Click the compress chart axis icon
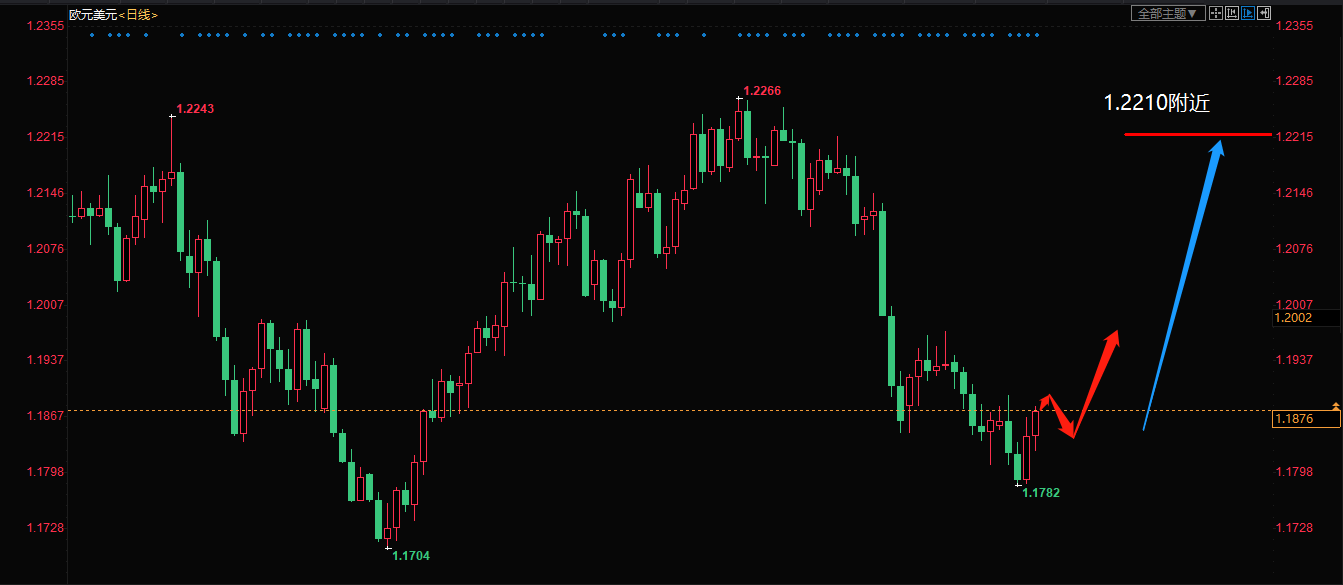 coord(1232,13)
